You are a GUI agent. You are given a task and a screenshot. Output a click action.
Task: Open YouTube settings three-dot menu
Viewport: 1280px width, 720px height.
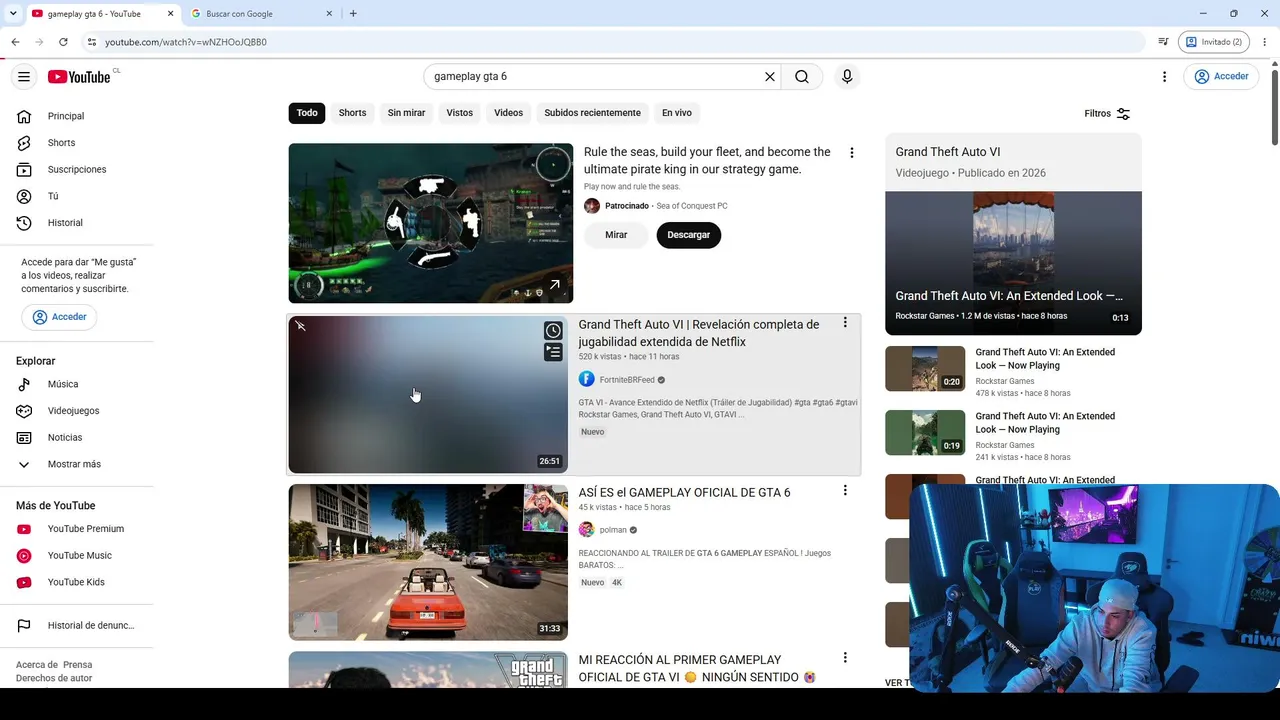[x=1164, y=77]
